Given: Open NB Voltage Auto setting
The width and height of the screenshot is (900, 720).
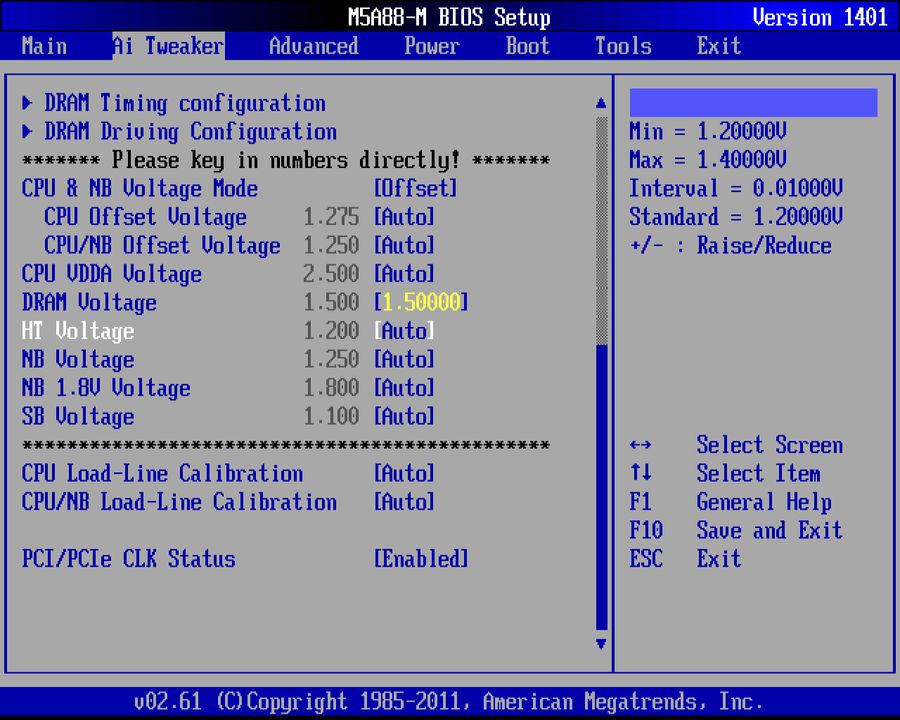Looking at the screenshot, I should tap(404, 359).
